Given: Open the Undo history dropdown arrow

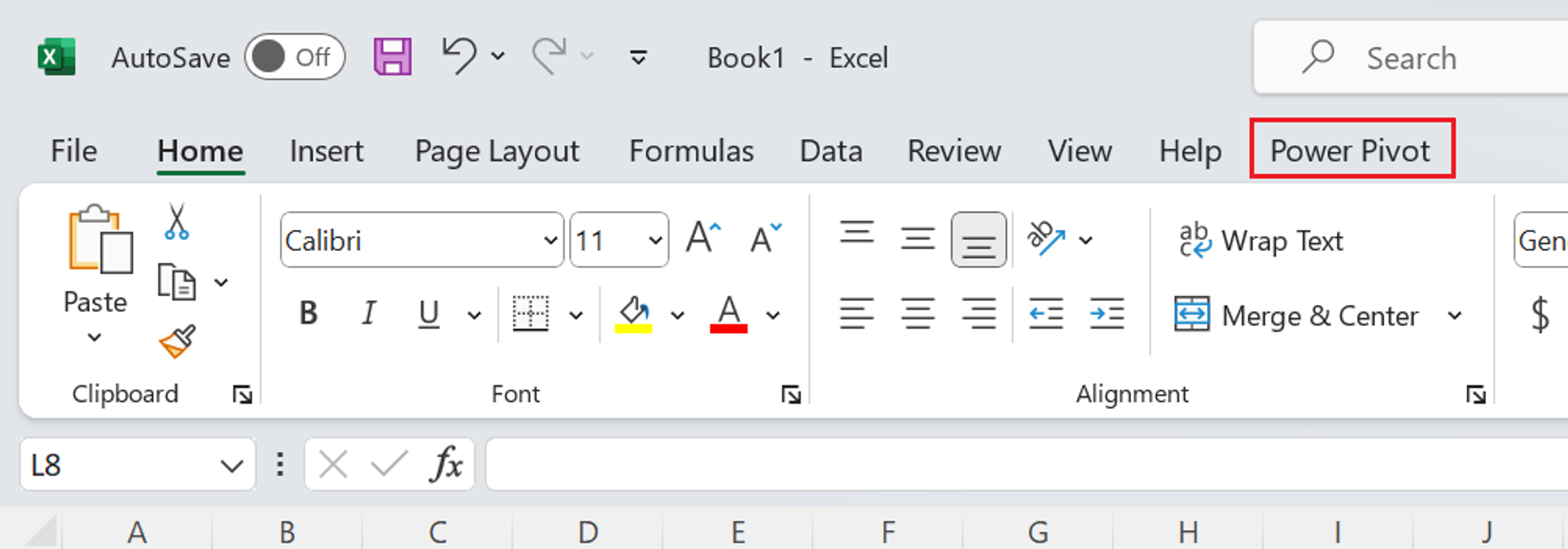Looking at the screenshot, I should 498,57.
